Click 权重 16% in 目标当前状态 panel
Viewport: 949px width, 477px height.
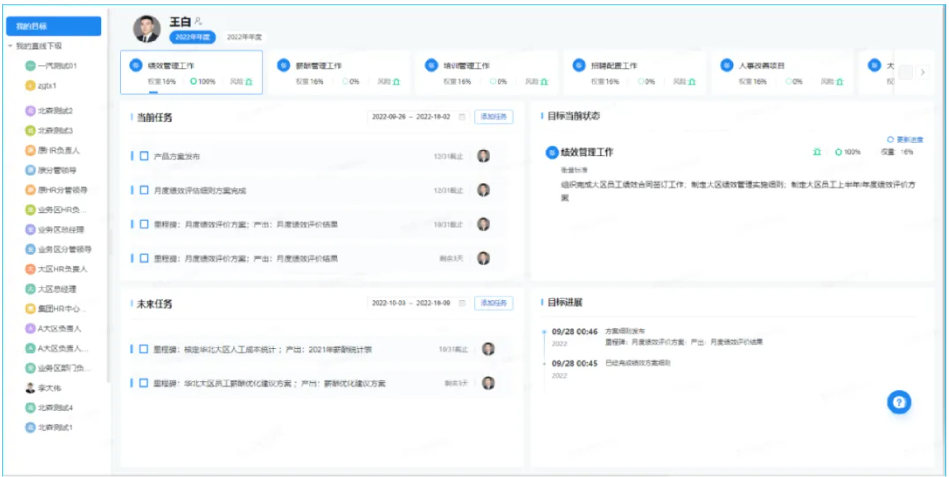(898, 152)
